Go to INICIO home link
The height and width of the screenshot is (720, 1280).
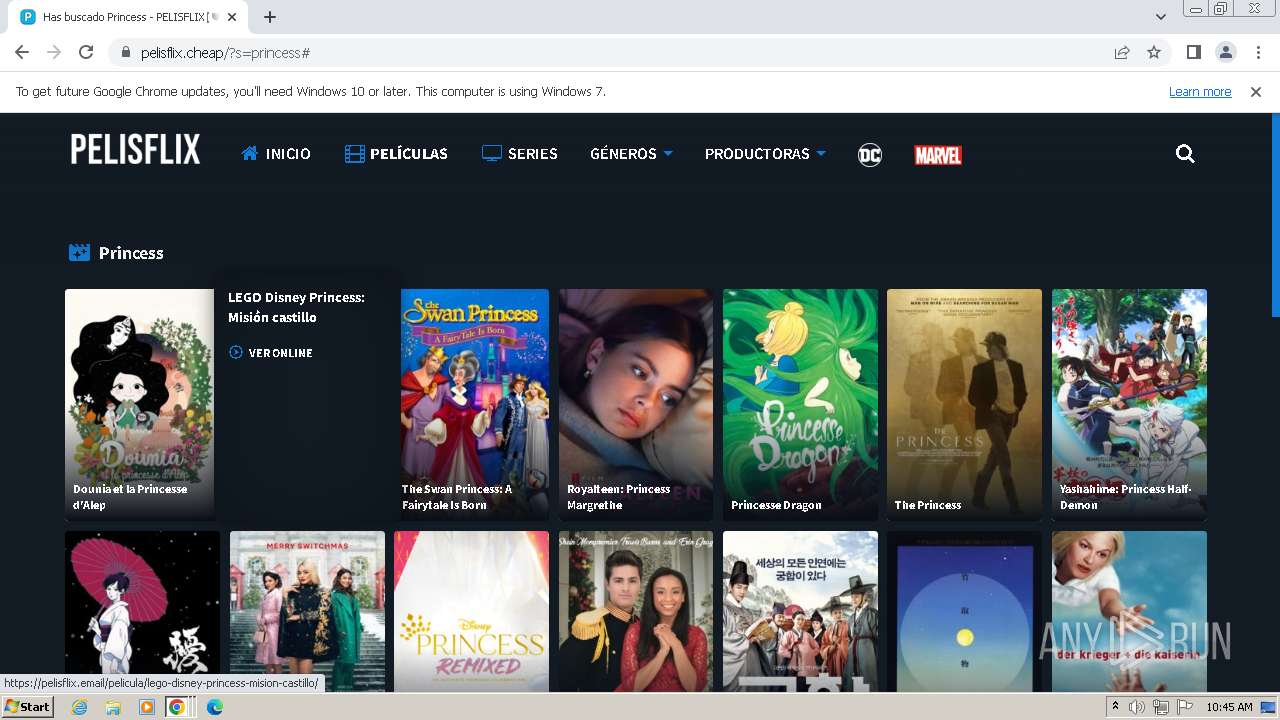(x=276, y=154)
